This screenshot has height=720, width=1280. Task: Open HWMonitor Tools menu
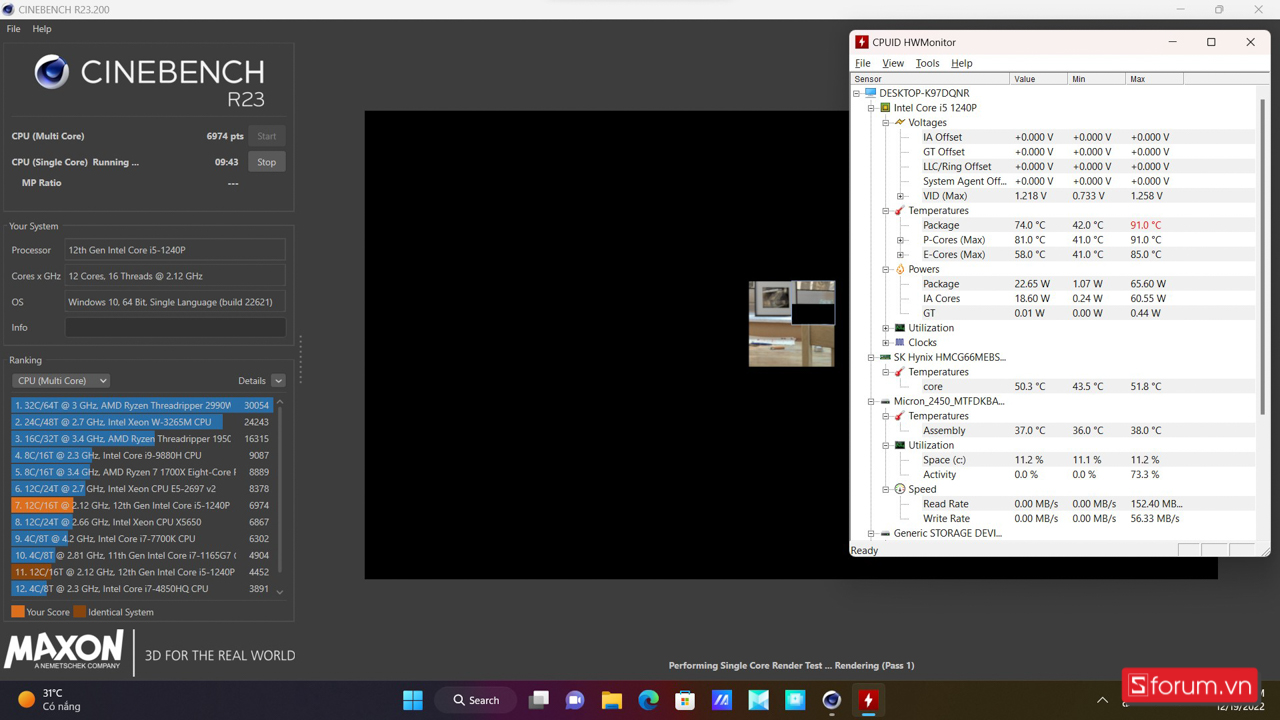927,63
